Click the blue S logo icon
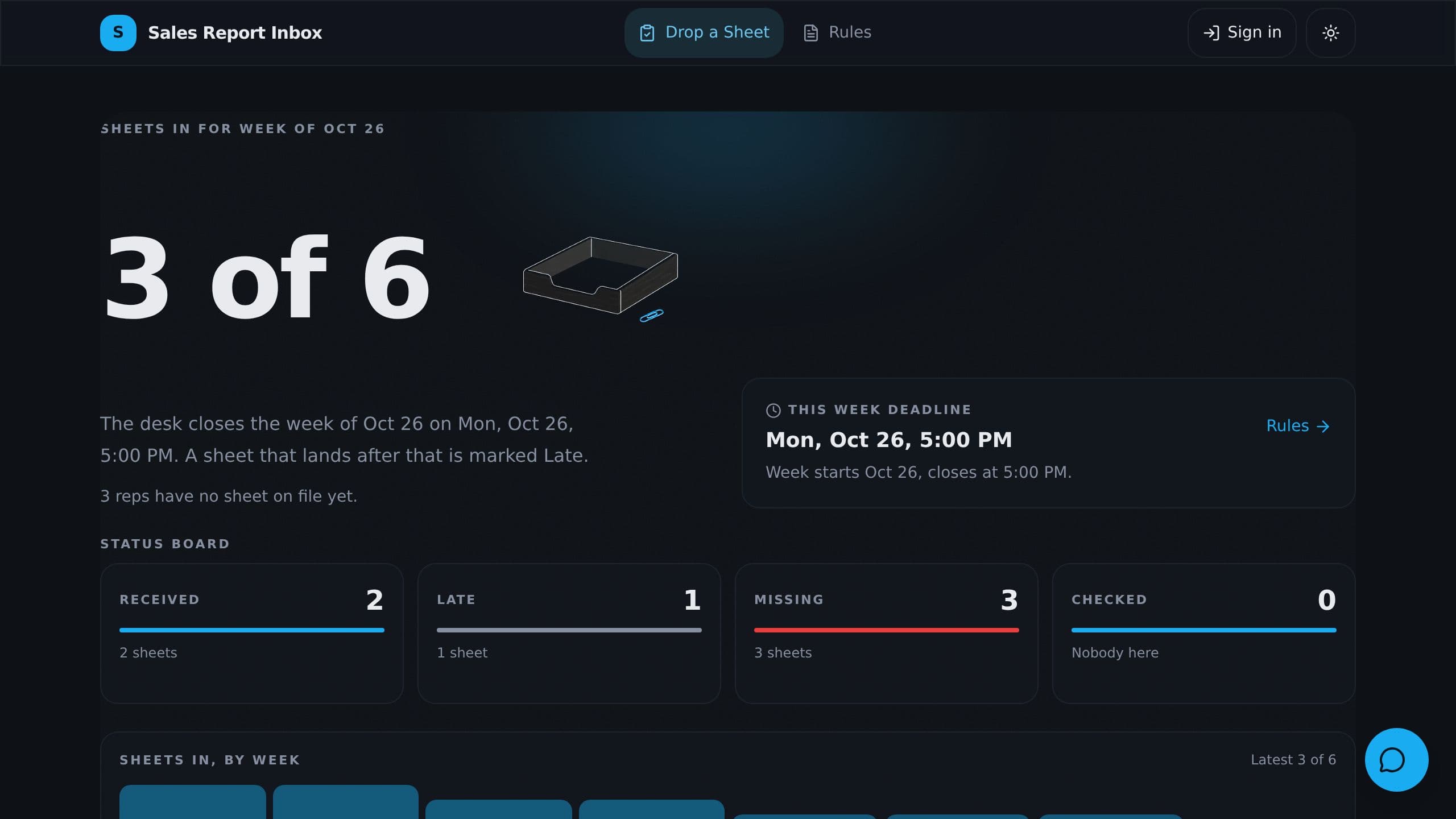The width and height of the screenshot is (1456, 819). point(118,32)
